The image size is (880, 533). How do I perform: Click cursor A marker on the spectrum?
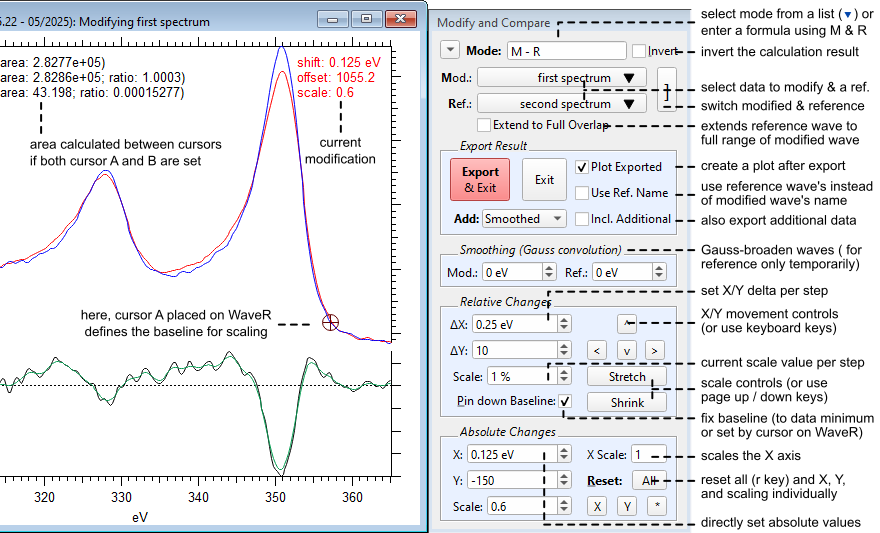[x=331, y=323]
